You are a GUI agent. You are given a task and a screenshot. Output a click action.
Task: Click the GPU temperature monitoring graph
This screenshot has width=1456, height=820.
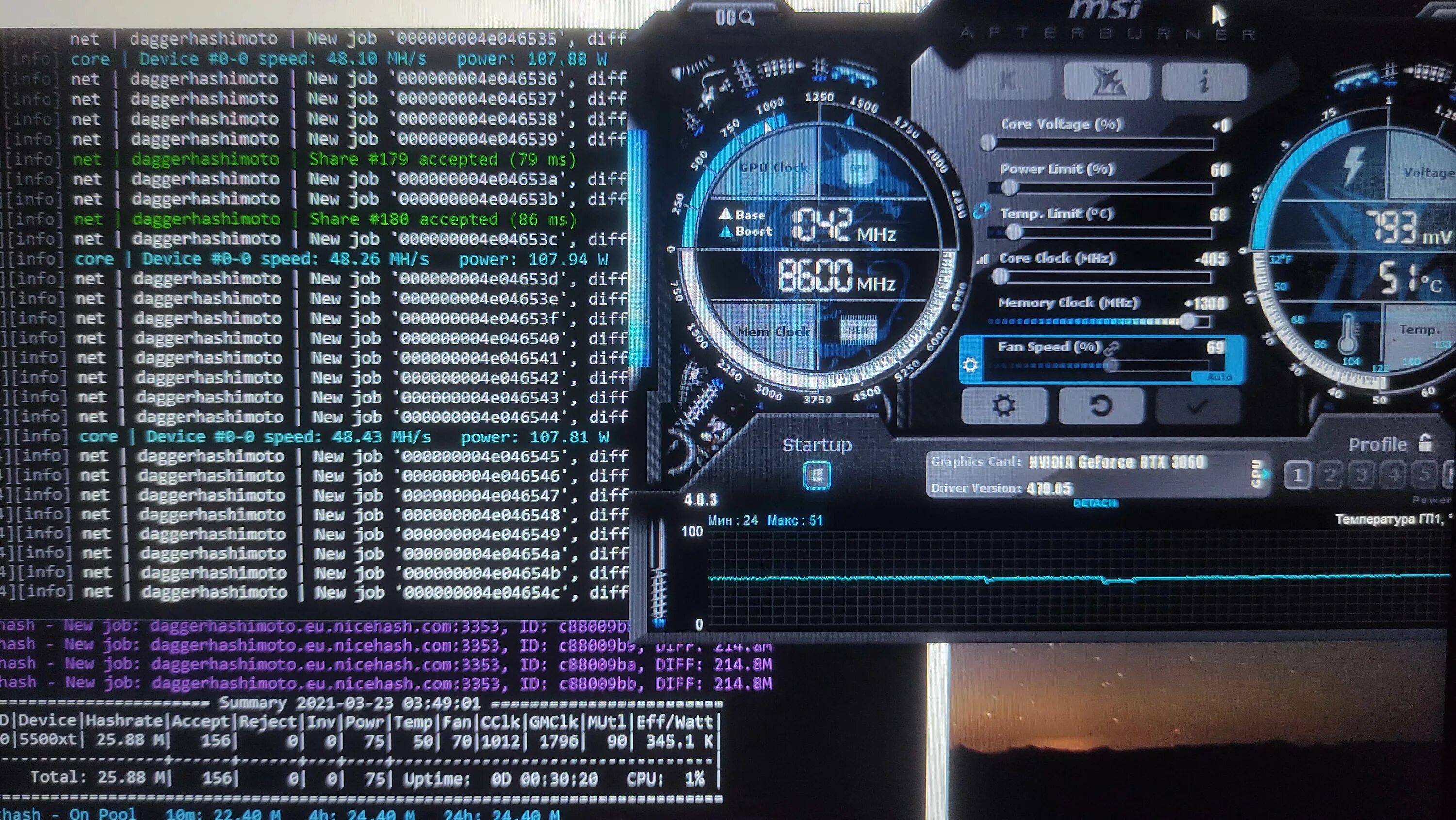[1074, 577]
